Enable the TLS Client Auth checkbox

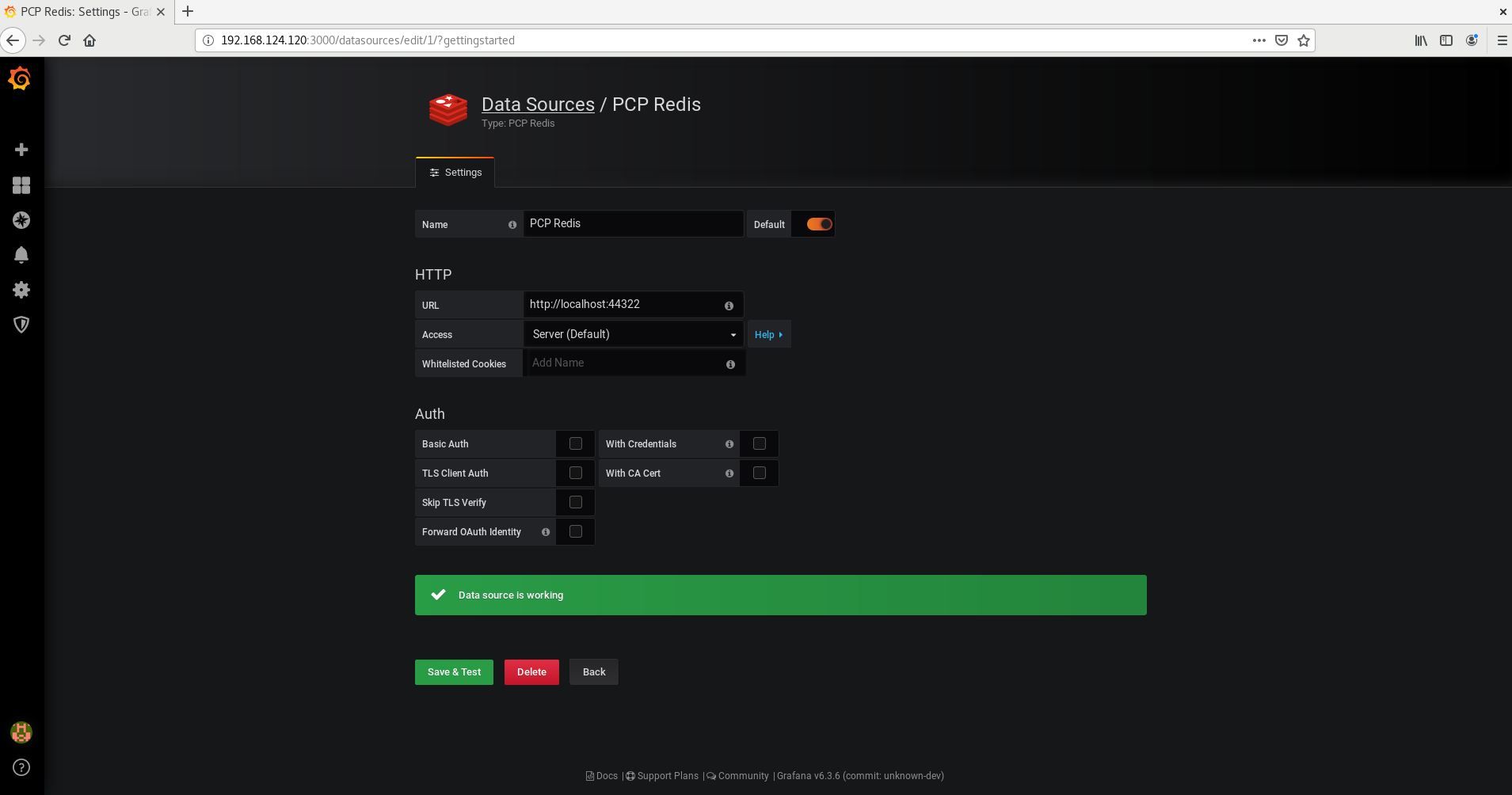coord(576,474)
